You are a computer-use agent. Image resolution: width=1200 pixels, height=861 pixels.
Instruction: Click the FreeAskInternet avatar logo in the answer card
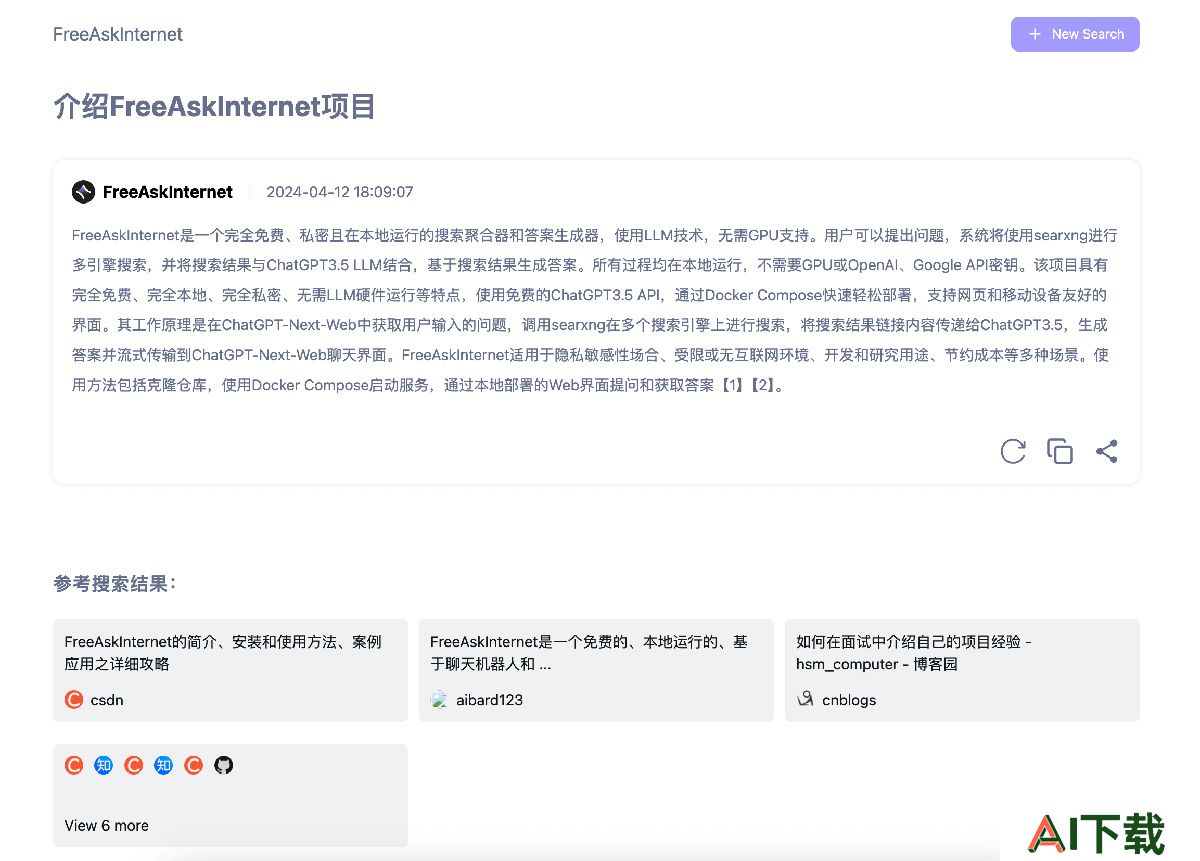pos(83,192)
